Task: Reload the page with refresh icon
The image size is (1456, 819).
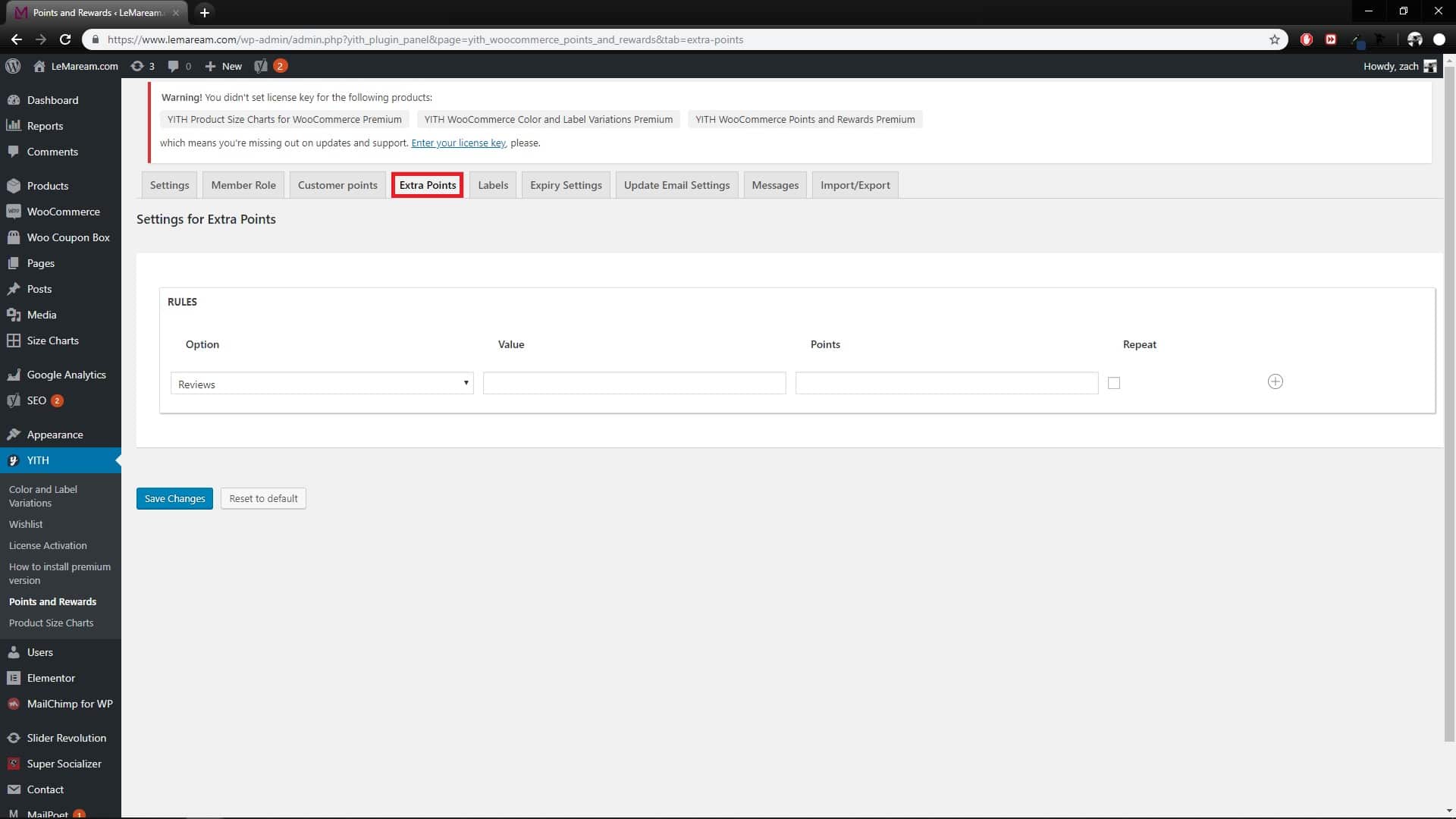Action: click(x=65, y=39)
